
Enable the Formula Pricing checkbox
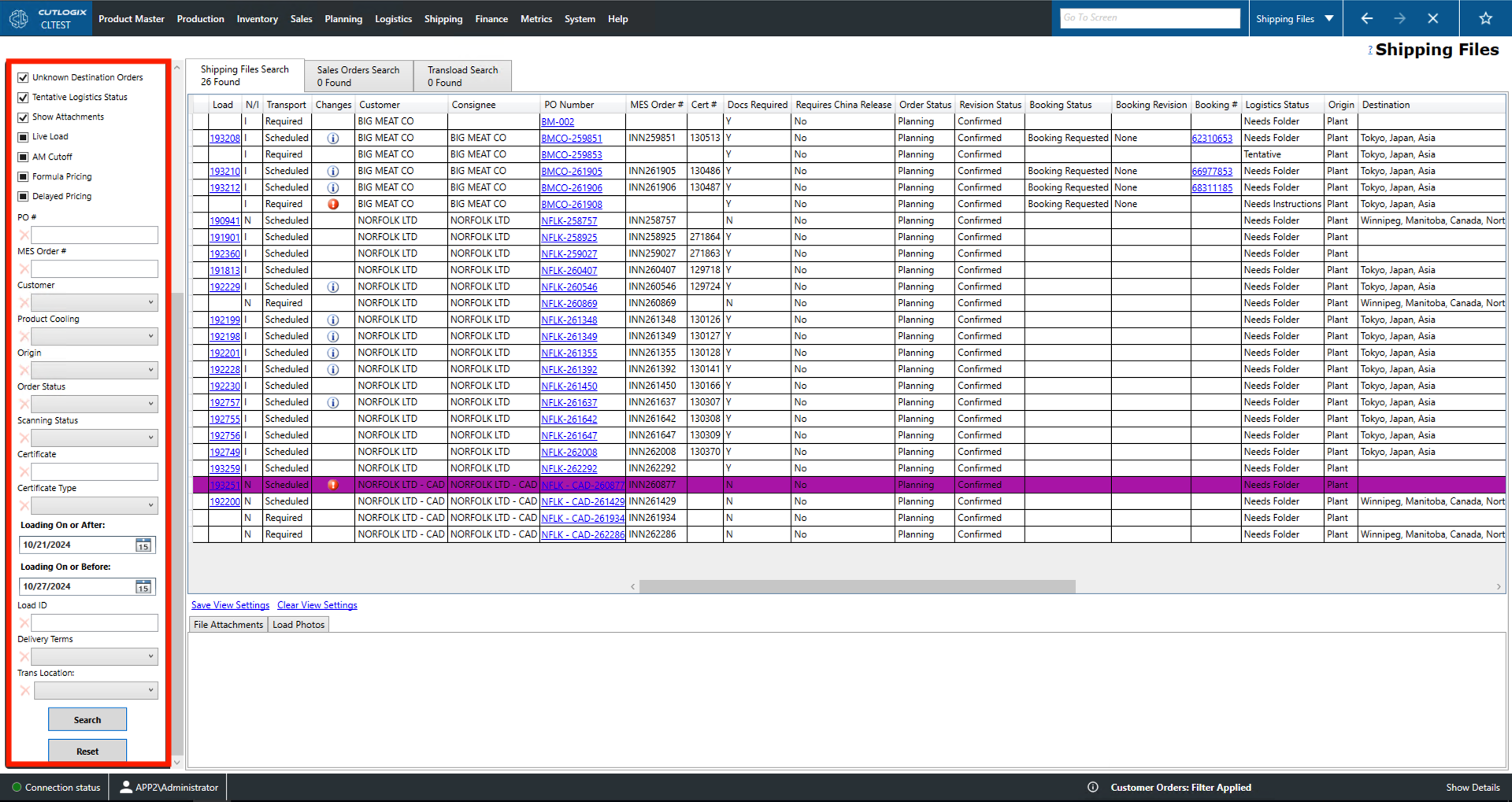click(x=23, y=176)
